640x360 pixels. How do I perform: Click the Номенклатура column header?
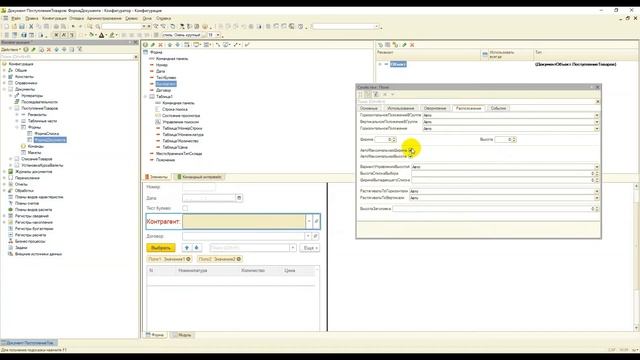click(x=193, y=271)
